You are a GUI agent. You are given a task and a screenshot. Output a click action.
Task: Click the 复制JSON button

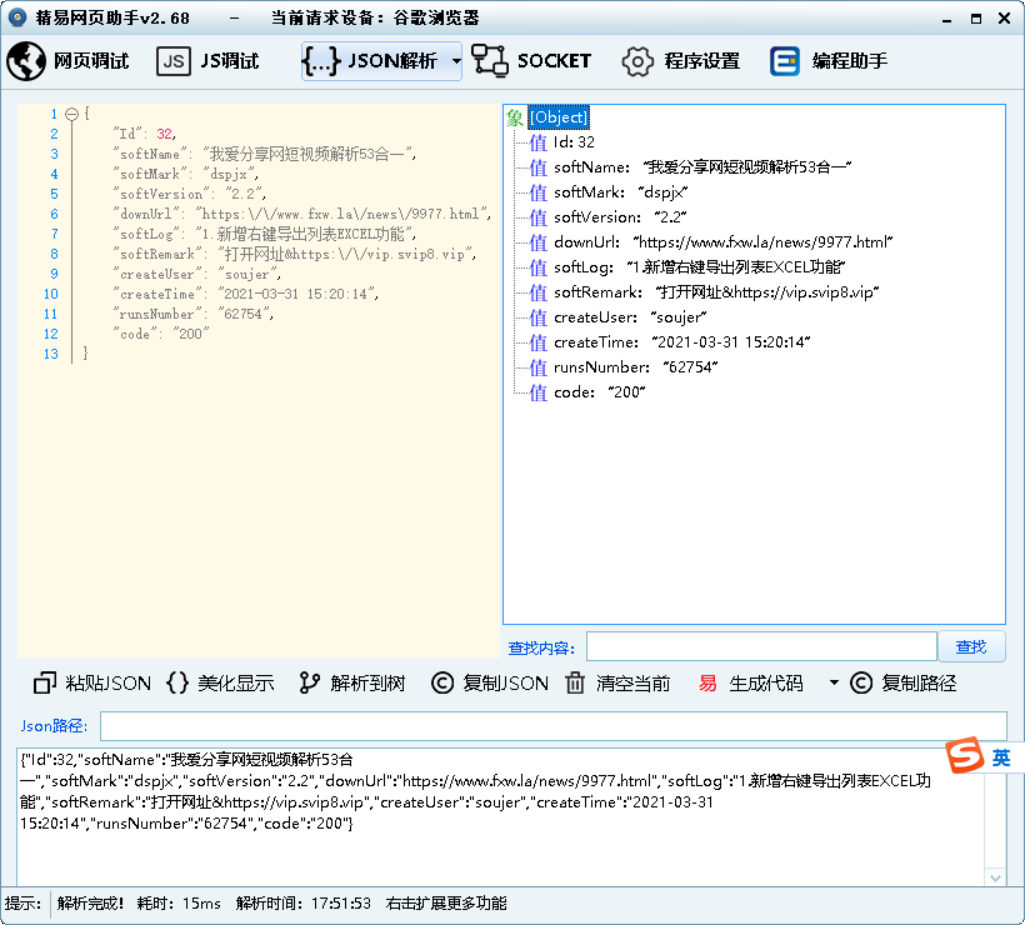point(490,683)
